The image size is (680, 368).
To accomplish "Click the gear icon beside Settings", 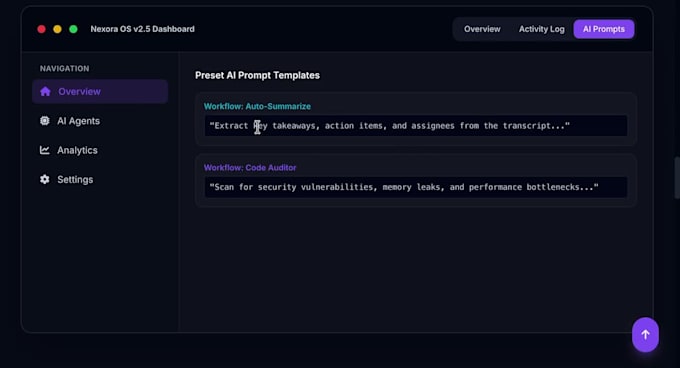I will tap(45, 179).
